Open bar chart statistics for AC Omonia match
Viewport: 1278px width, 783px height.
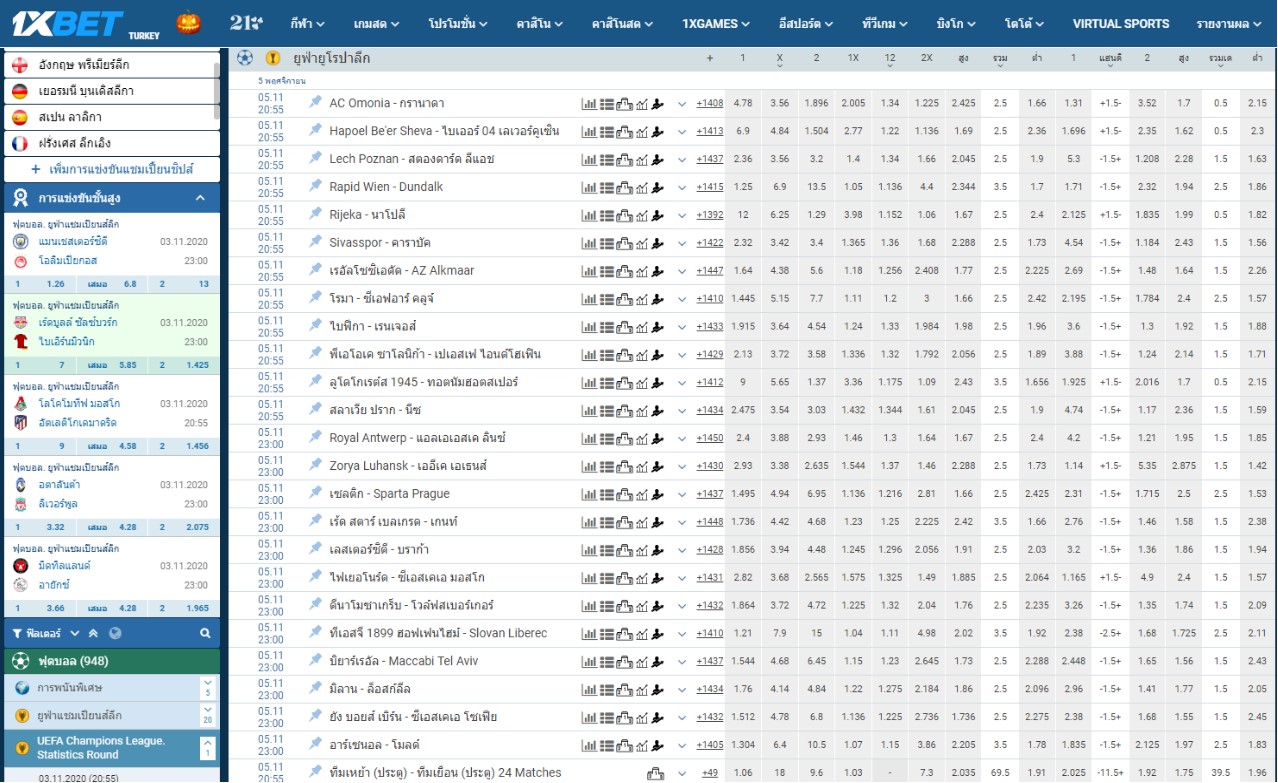(588, 103)
